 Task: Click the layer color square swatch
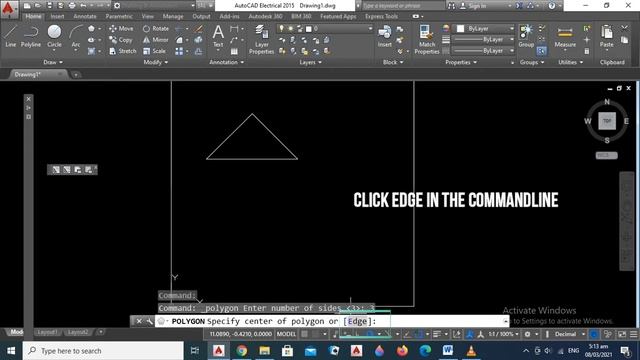[x=309, y=29]
